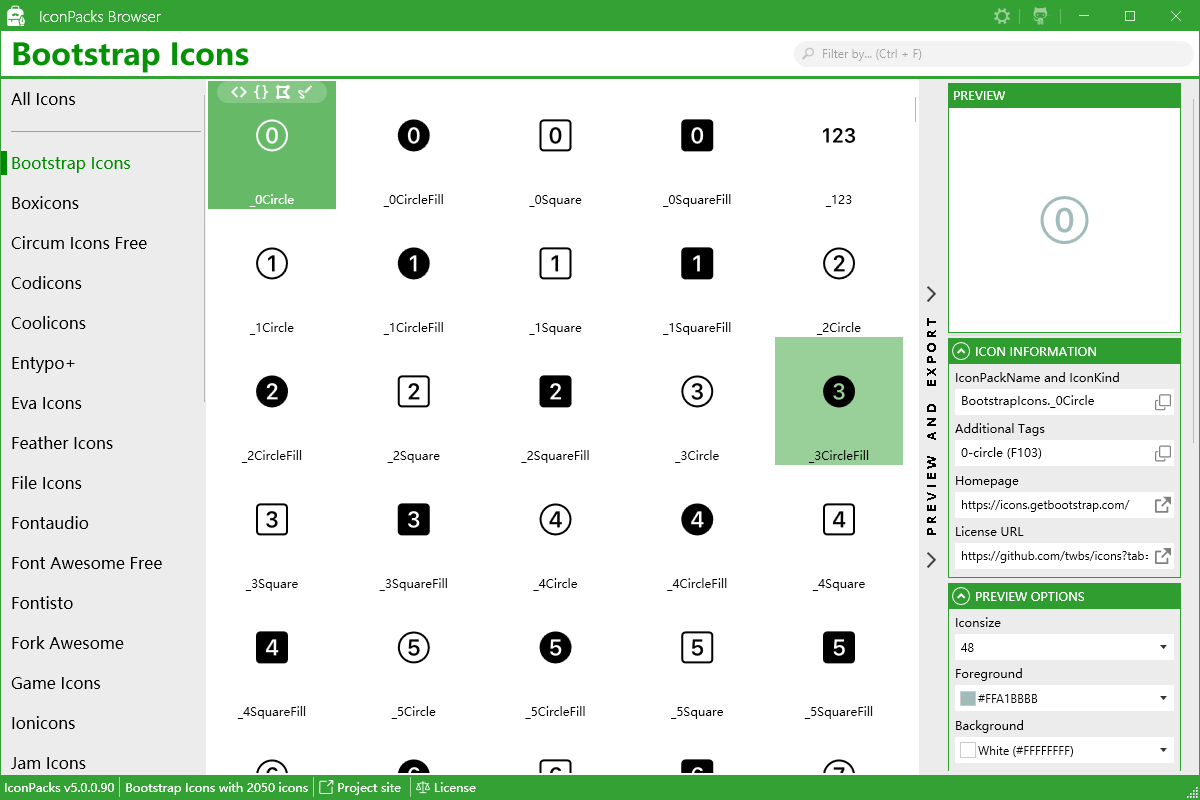Viewport: 1200px width, 800px height.
Task: Select the _1Square icon
Action: pos(555,273)
